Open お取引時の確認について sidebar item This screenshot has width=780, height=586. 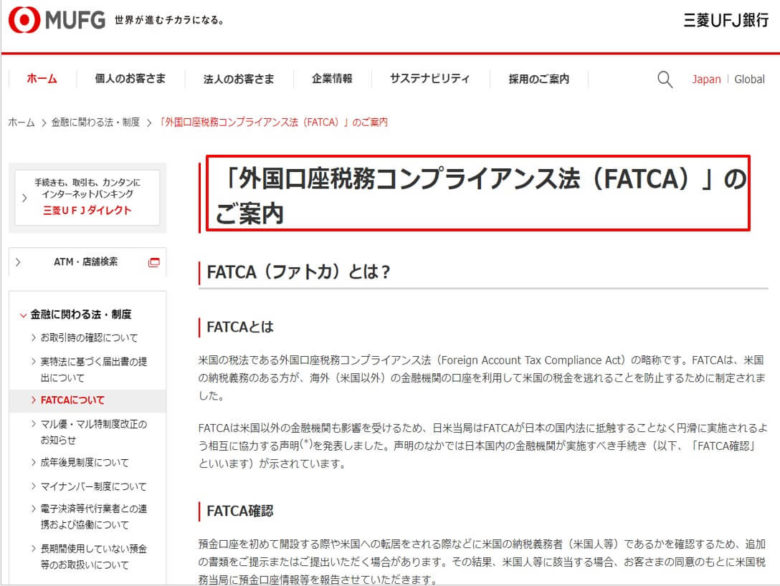tap(89, 338)
